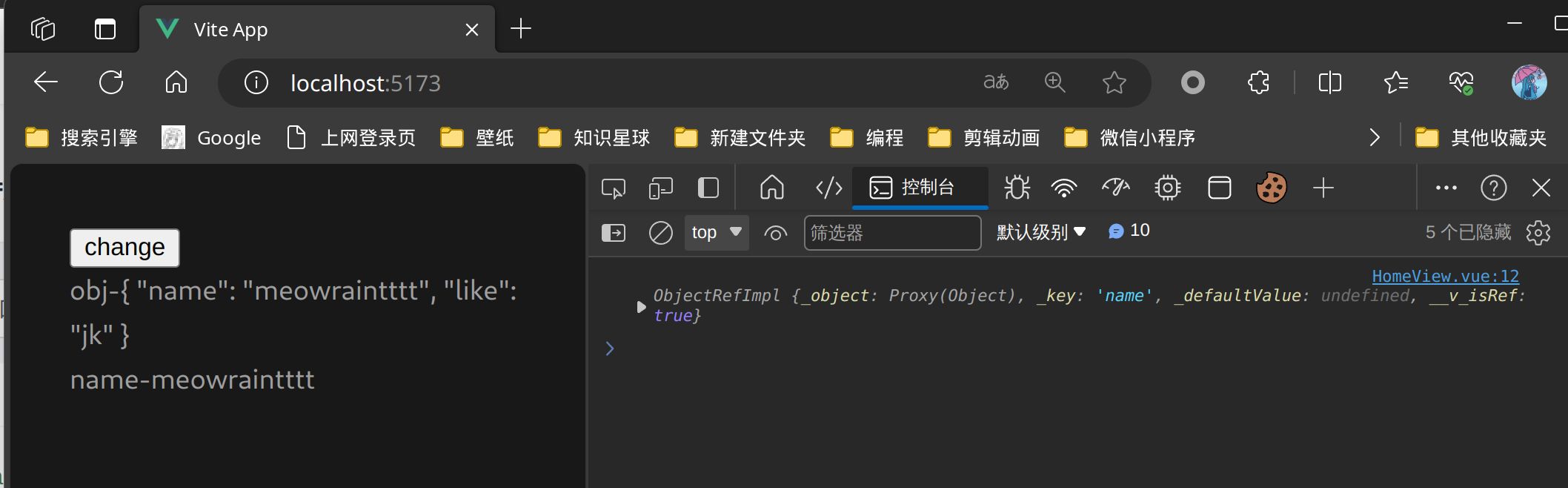Click the 筛选器 filter input field
The width and height of the screenshot is (1568, 488).
click(x=892, y=234)
